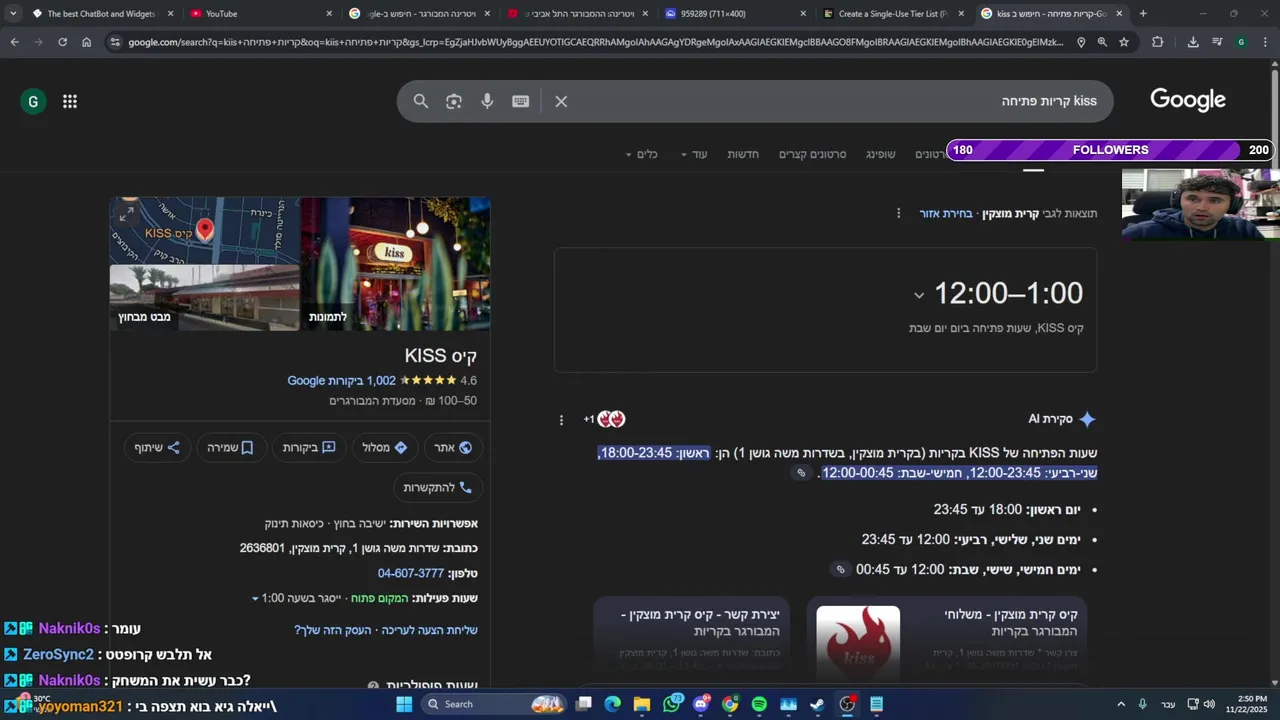1280x720 pixels.
Task: Click the שיתוף (Share) button
Action: [157, 448]
